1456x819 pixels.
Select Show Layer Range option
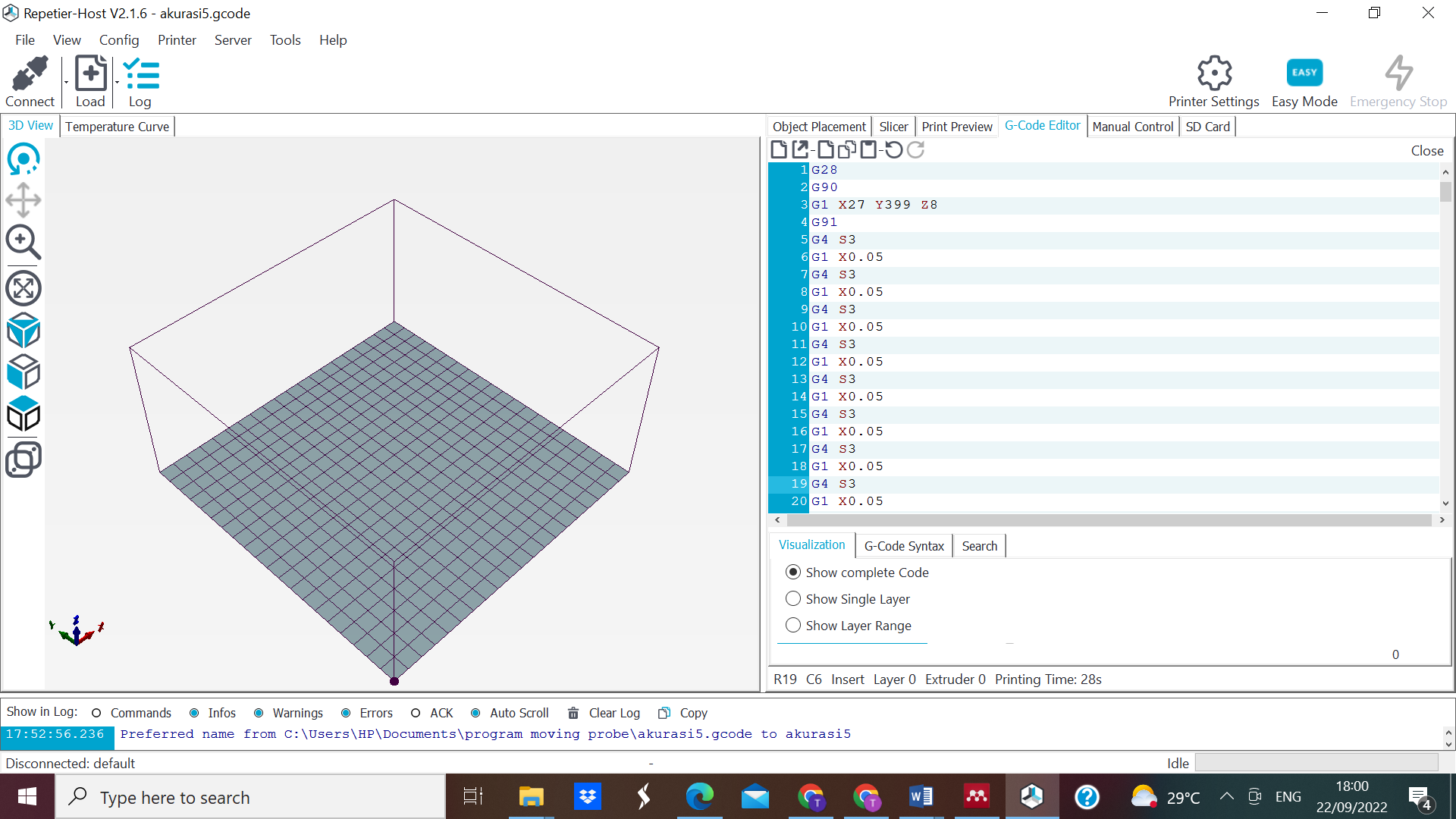click(x=793, y=626)
